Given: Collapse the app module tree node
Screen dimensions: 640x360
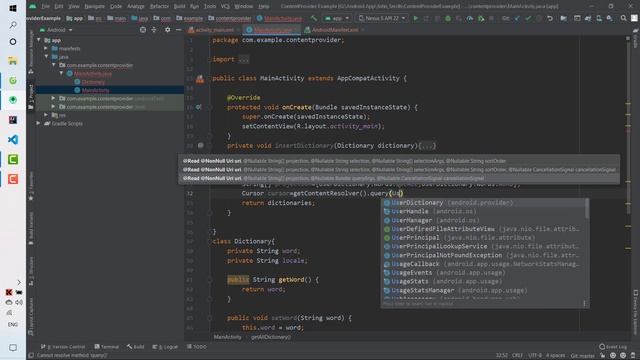Looking at the screenshot, I should [39, 40].
